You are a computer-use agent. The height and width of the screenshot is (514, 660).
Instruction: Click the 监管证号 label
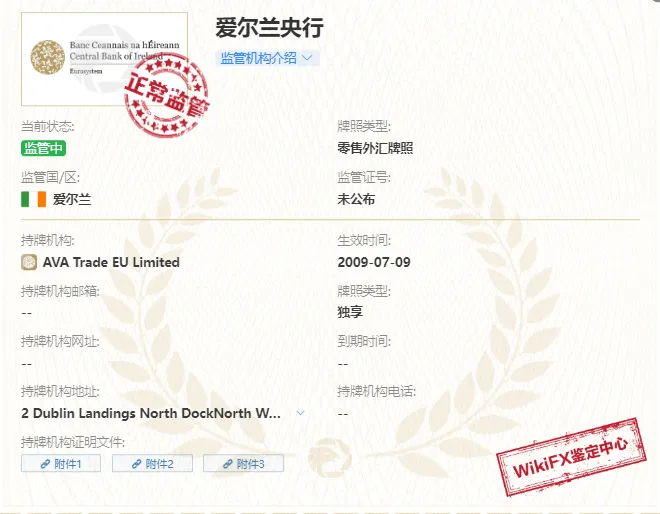(x=364, y=178)
